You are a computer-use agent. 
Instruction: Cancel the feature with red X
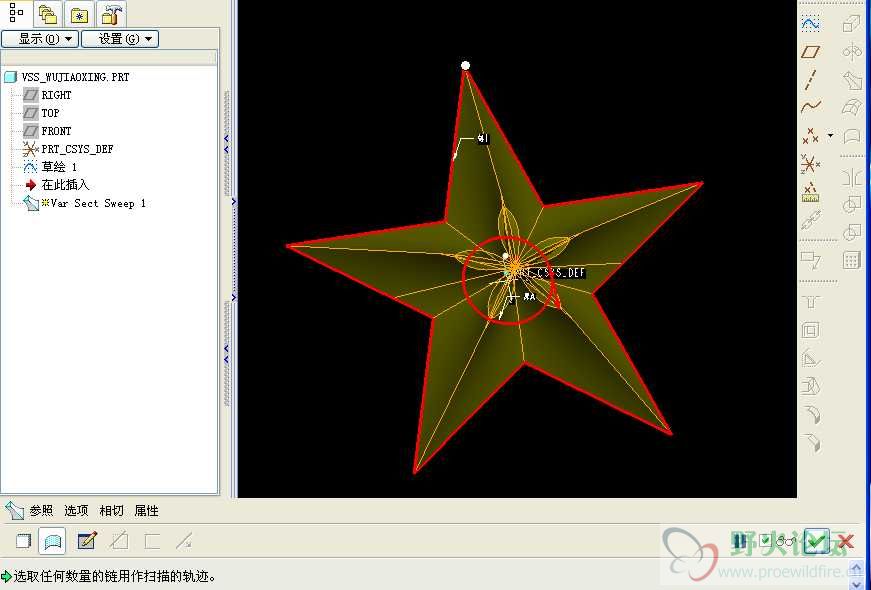pyautogui.click(x=845, y=541)
